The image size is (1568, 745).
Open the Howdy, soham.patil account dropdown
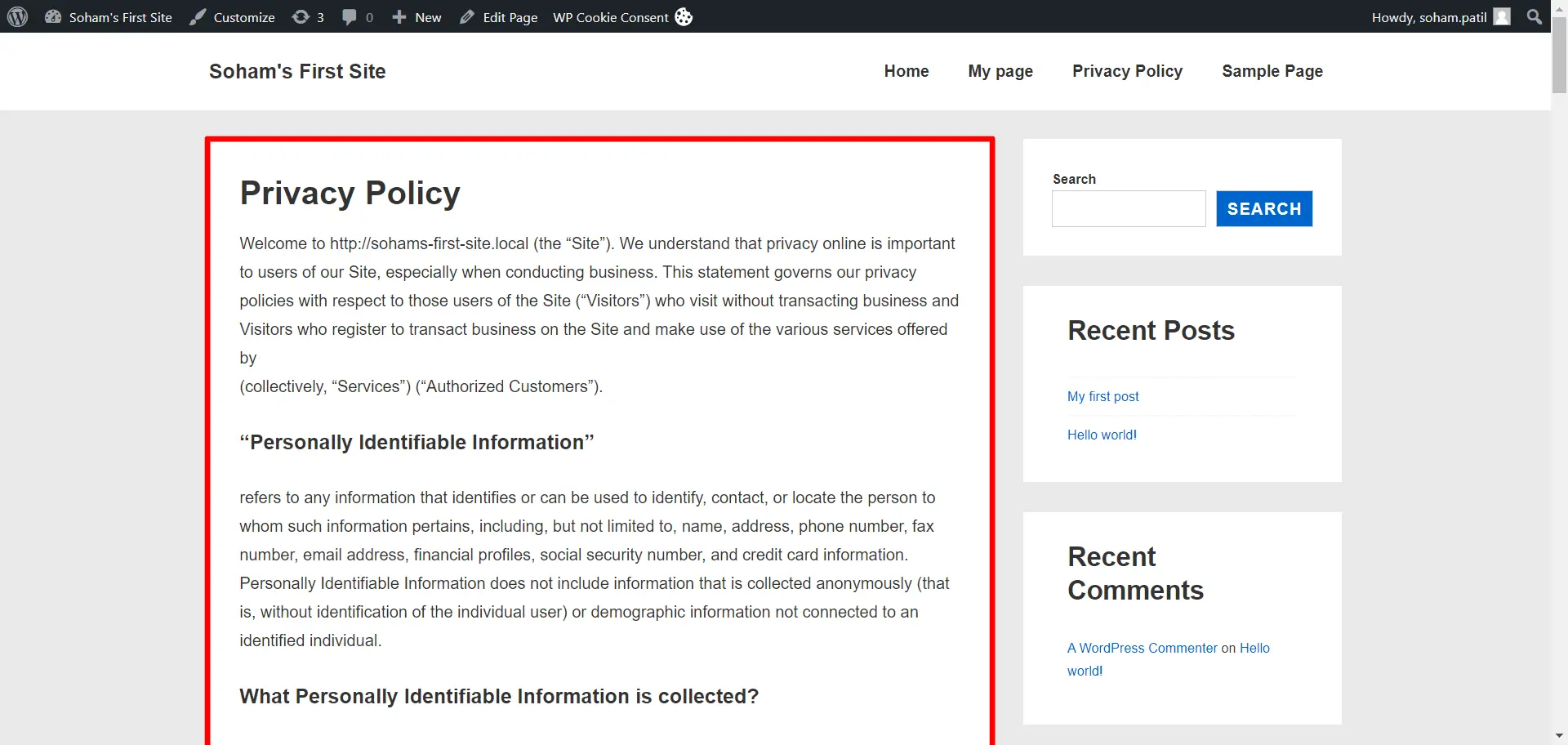(x=1428, y=16)
